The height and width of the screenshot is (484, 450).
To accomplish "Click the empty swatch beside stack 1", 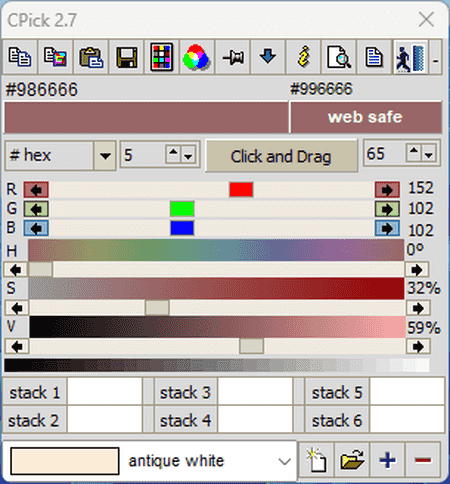I will pos(105,392).
